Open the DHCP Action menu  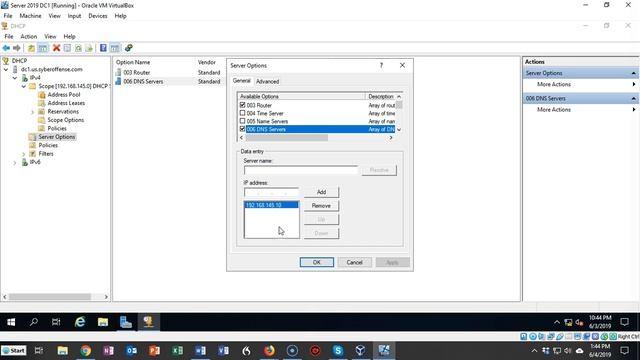pyautogui.click(x=29, y=36)
